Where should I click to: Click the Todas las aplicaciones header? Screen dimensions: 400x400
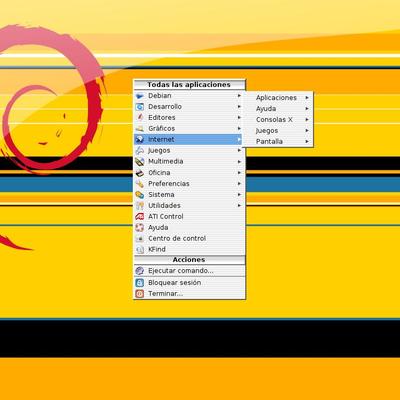pos(189,85)
